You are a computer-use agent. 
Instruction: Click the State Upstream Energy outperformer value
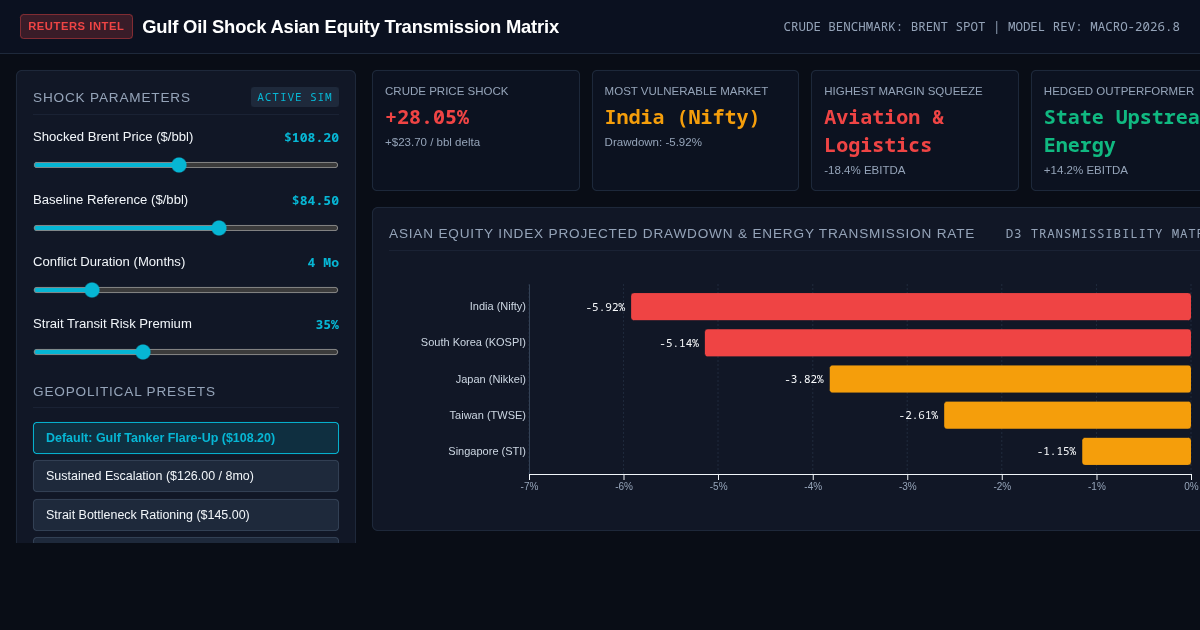[x=1122, y=131]
